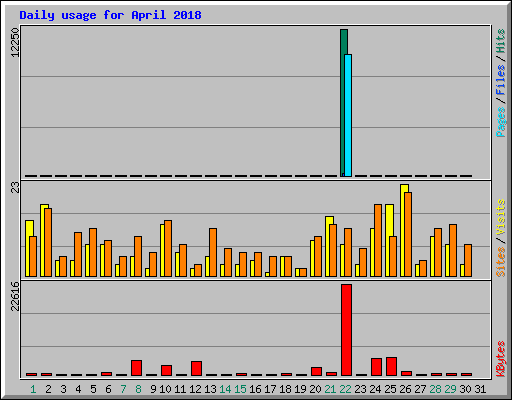Click the red KBytes bar for day 20

316,371
